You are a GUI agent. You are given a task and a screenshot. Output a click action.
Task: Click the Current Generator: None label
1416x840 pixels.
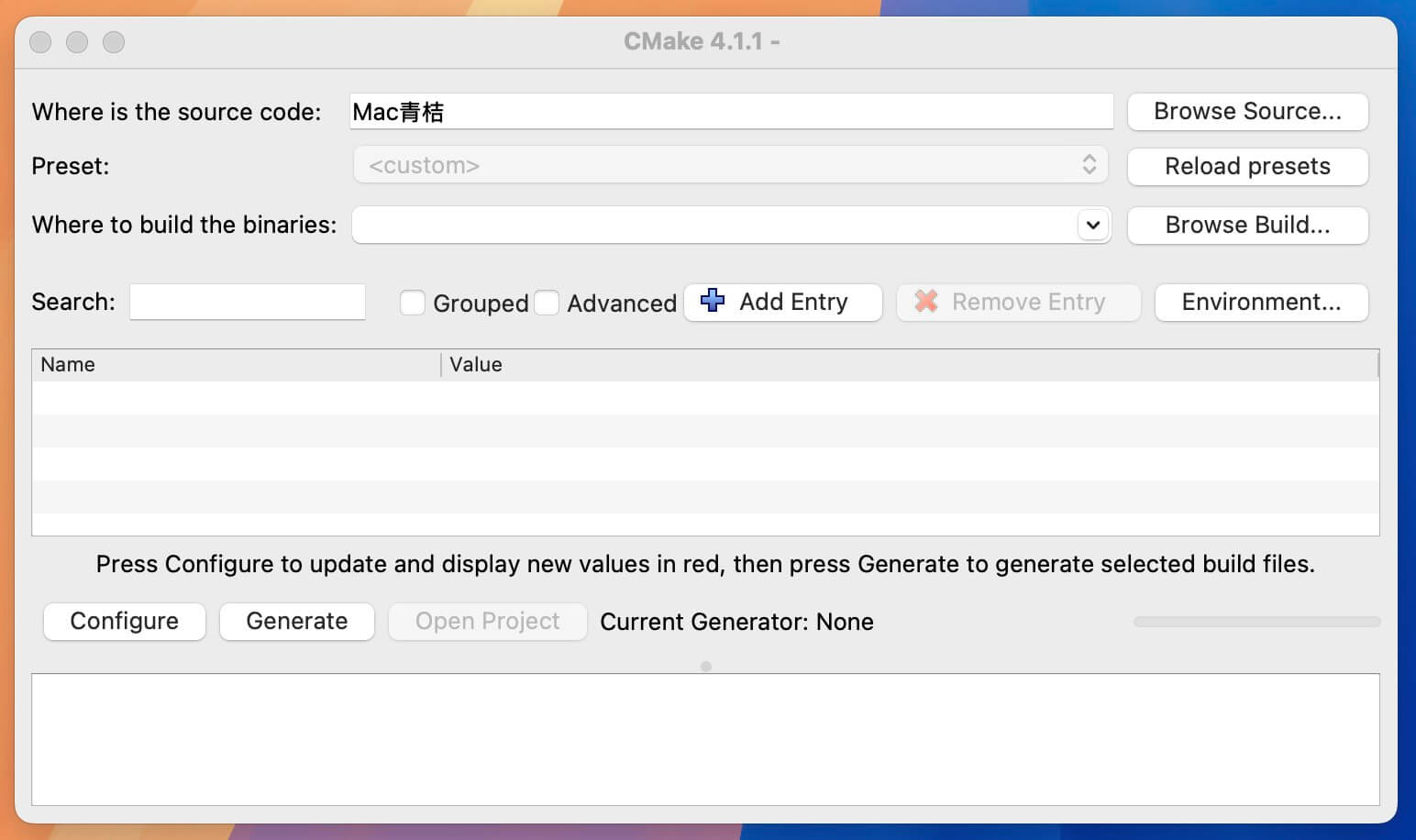(x=736, y=622)
